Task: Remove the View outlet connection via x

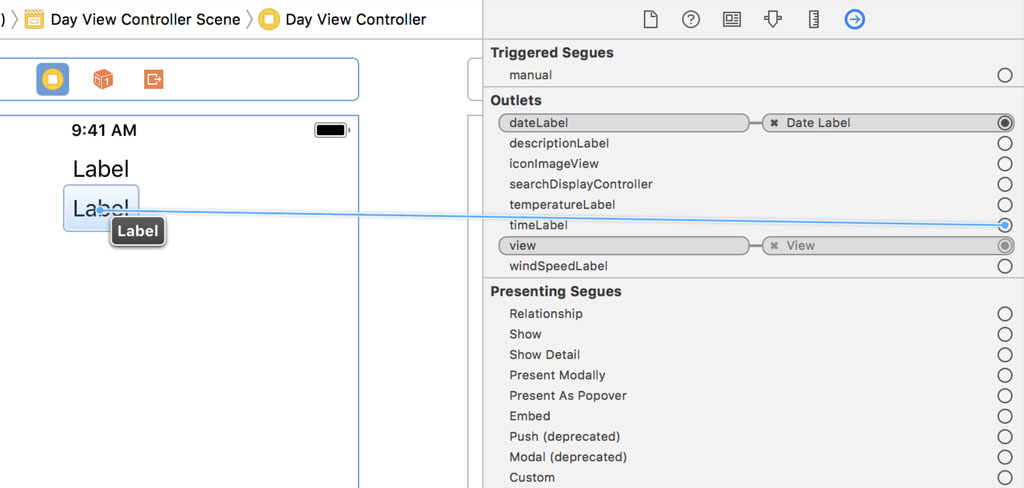Action: coord(774,246)
